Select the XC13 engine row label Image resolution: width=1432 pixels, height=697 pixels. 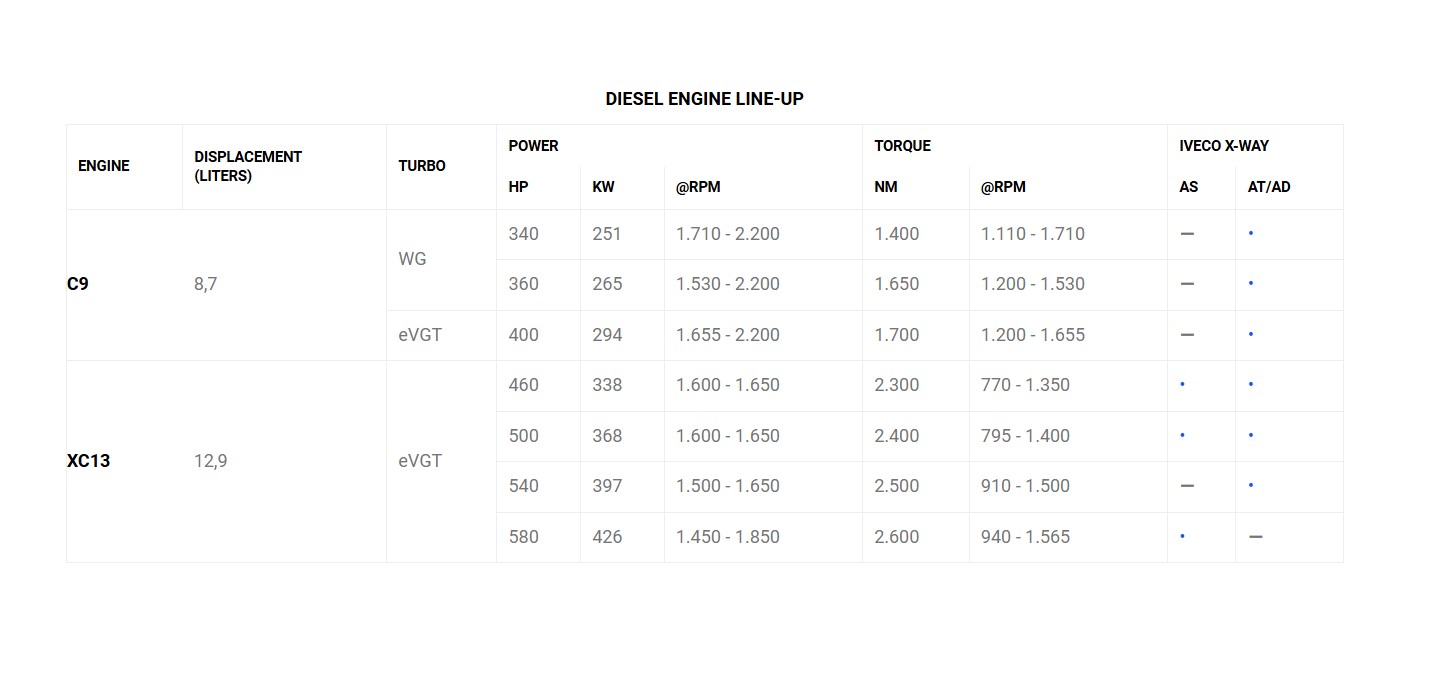pos(88,461)
